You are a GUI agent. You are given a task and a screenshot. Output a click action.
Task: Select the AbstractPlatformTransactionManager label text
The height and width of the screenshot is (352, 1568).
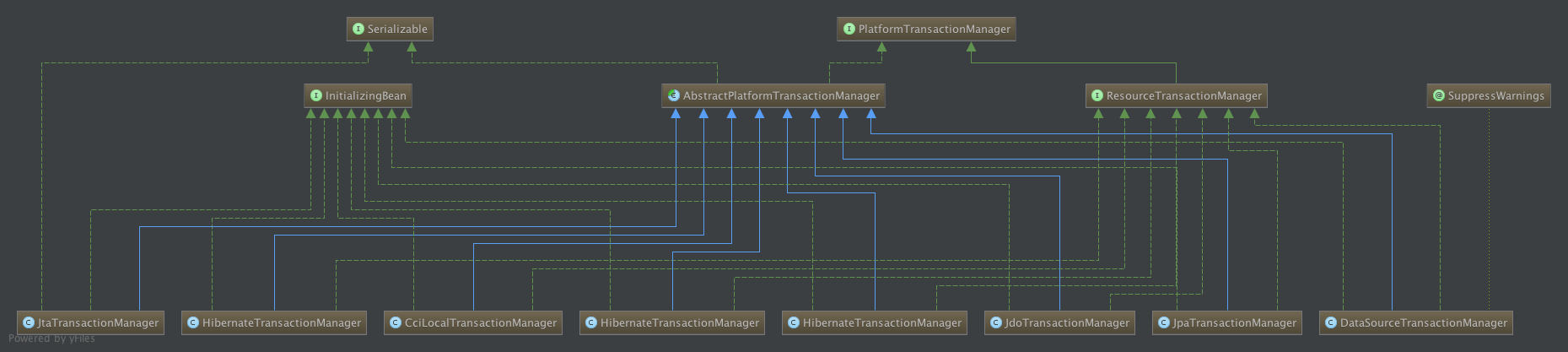781,95
